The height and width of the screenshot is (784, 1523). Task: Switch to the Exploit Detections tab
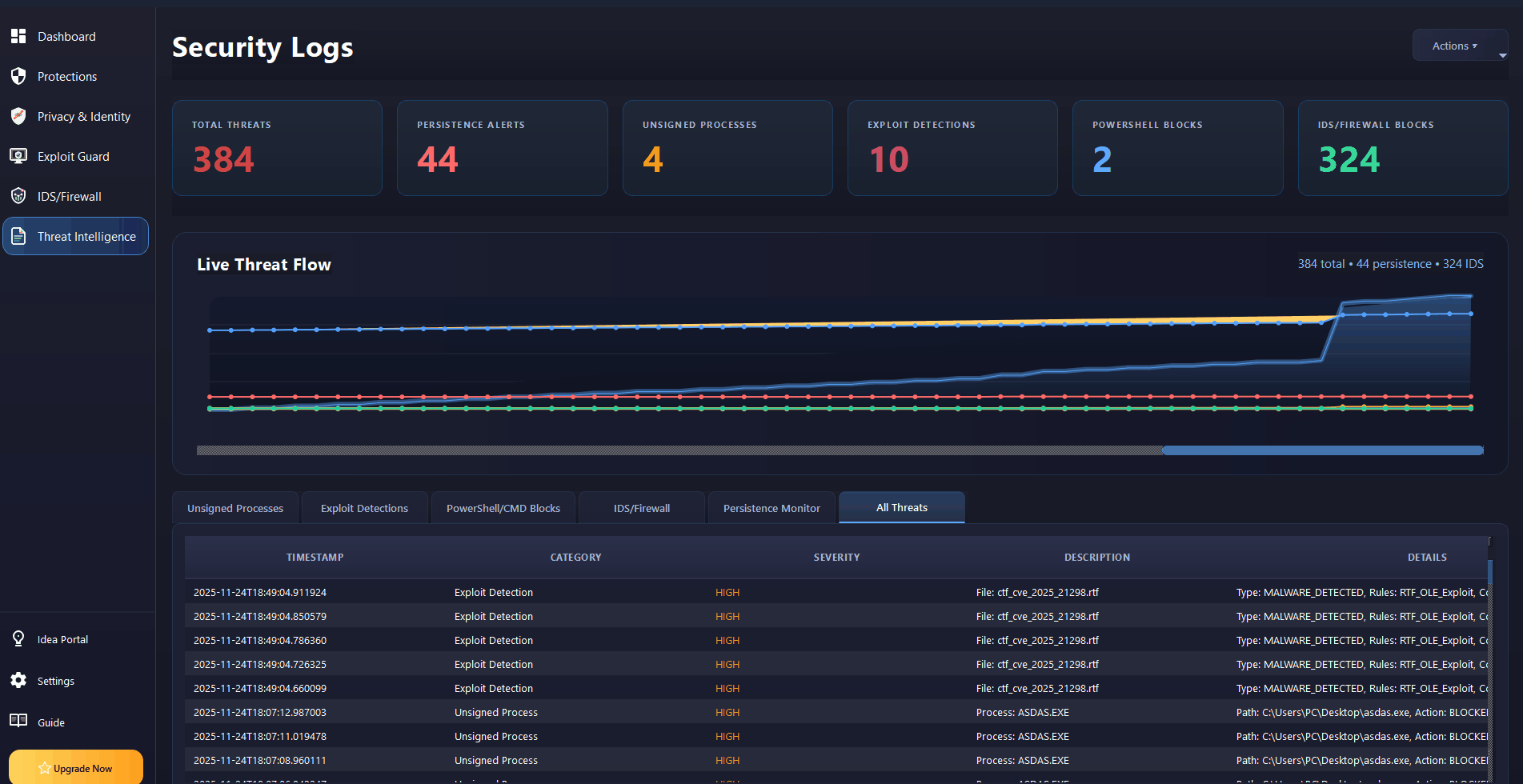pyautogui.click(x=364, y=507)
